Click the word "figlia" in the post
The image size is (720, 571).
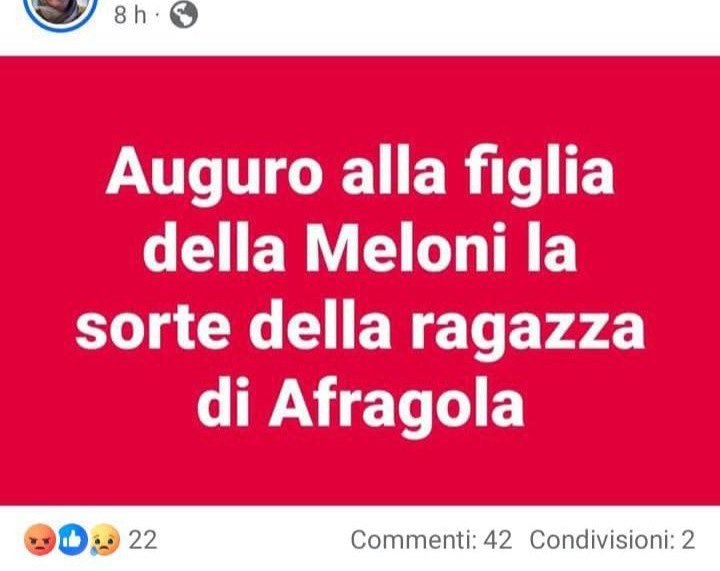coord(540,174)
